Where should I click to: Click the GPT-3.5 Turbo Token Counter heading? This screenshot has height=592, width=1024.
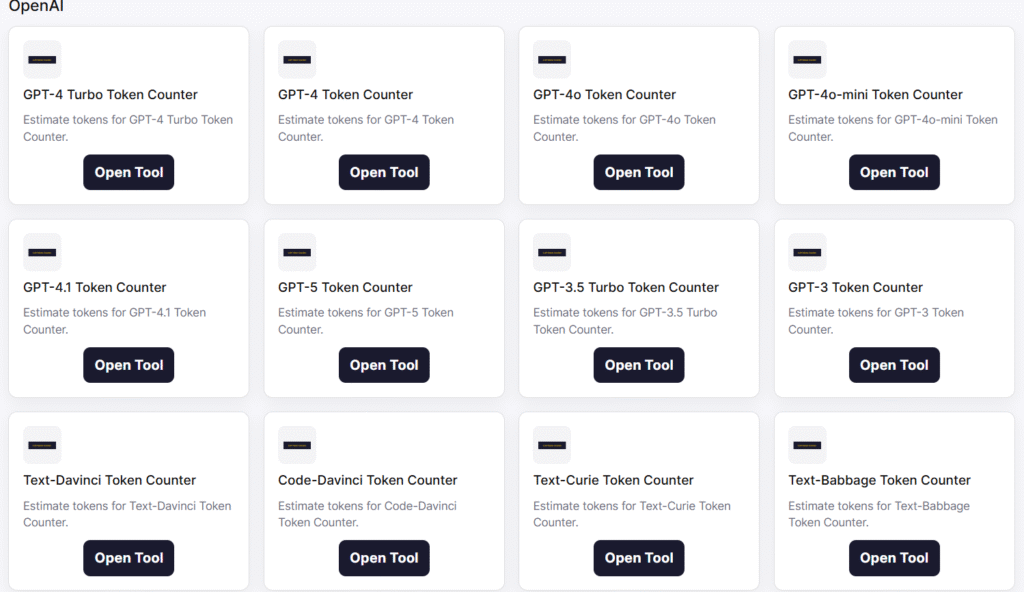[626, 288]
